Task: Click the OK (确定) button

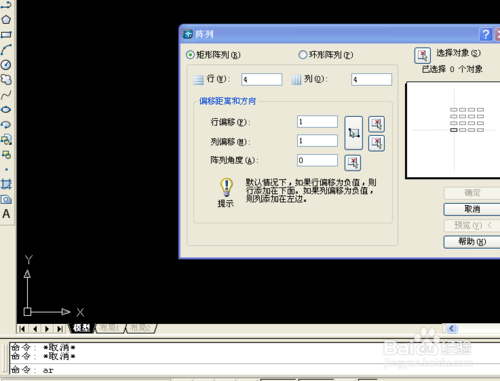Action: [472, 193]
